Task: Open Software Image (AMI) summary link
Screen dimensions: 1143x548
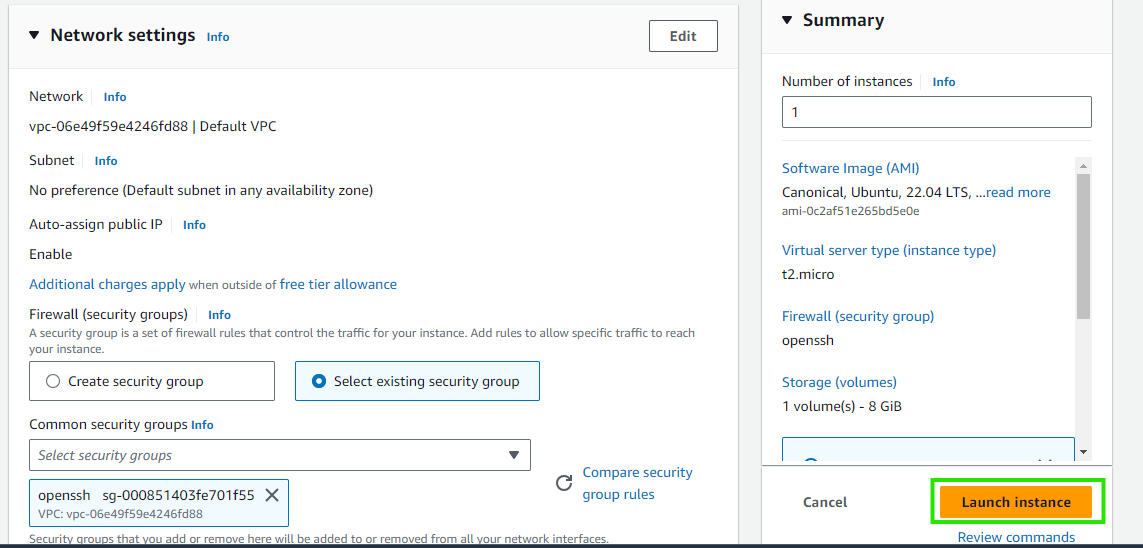Action: point(851,168)
